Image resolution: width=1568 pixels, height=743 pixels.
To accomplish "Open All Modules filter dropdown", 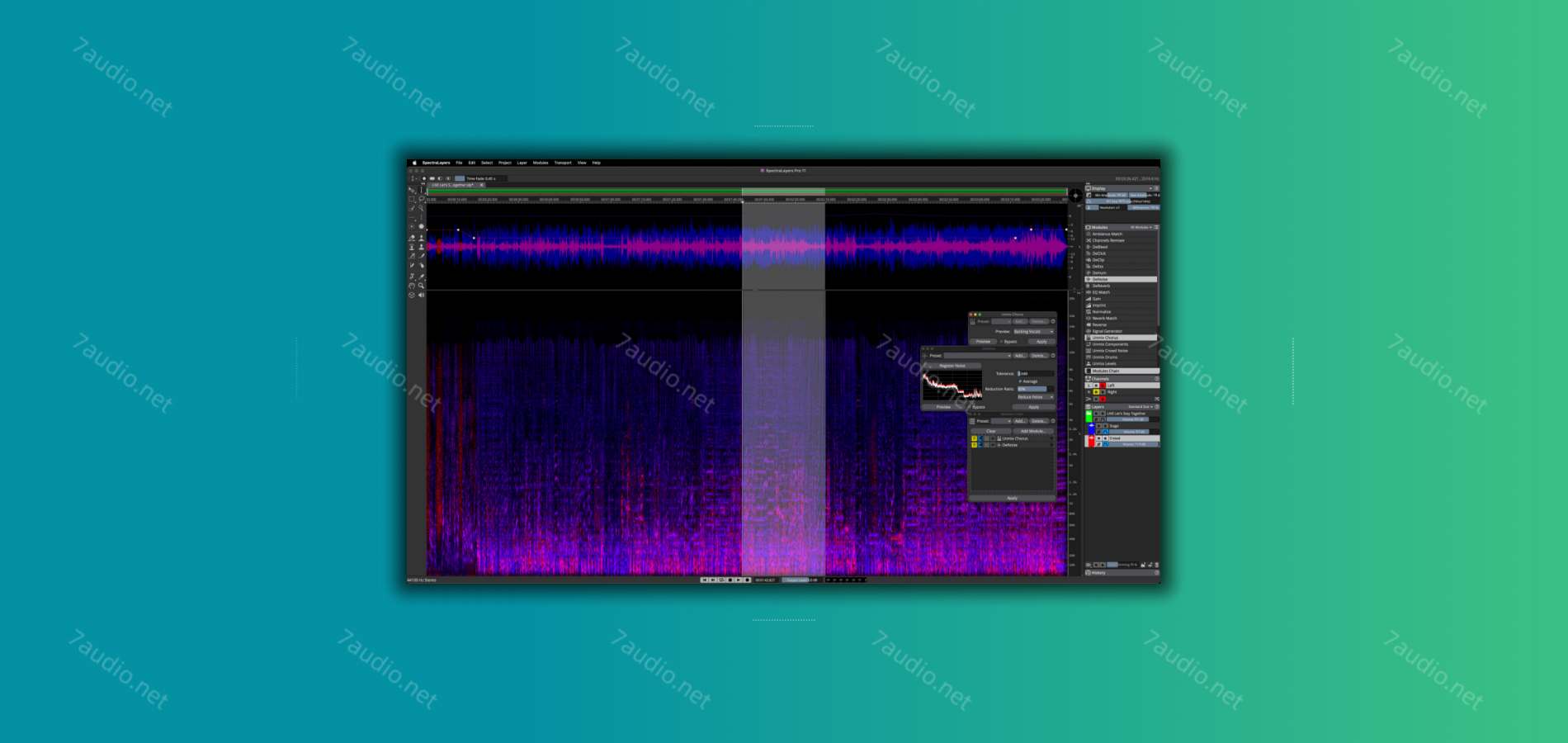I will point(1141,227).
